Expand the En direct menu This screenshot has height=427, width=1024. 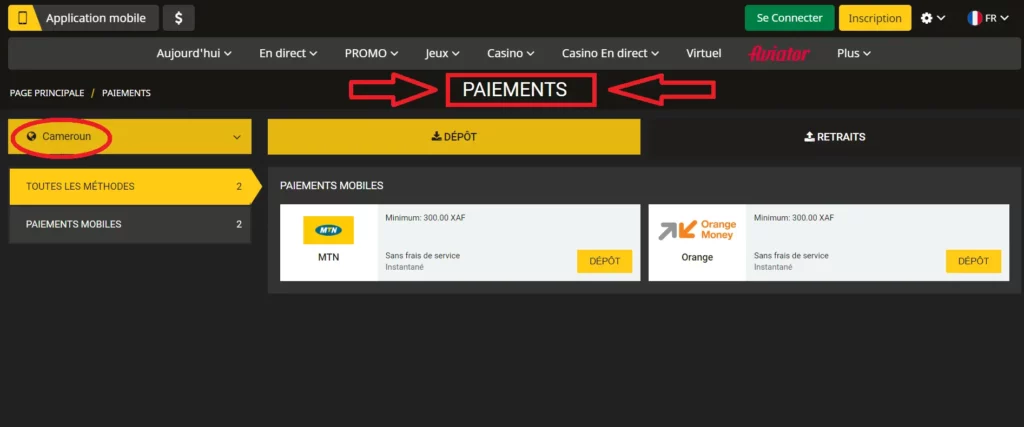point(288,54)
